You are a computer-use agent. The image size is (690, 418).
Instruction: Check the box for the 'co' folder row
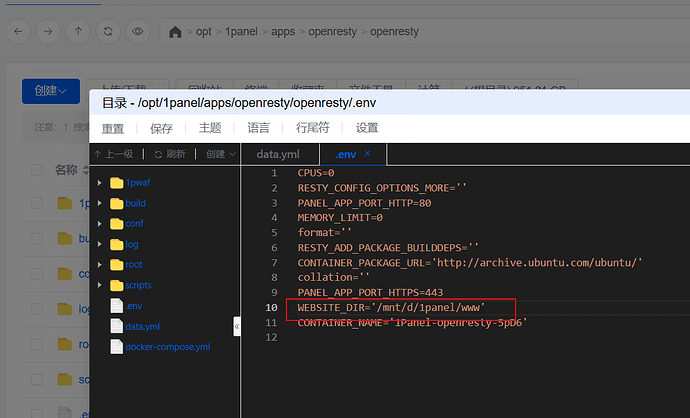coord(37,274)
